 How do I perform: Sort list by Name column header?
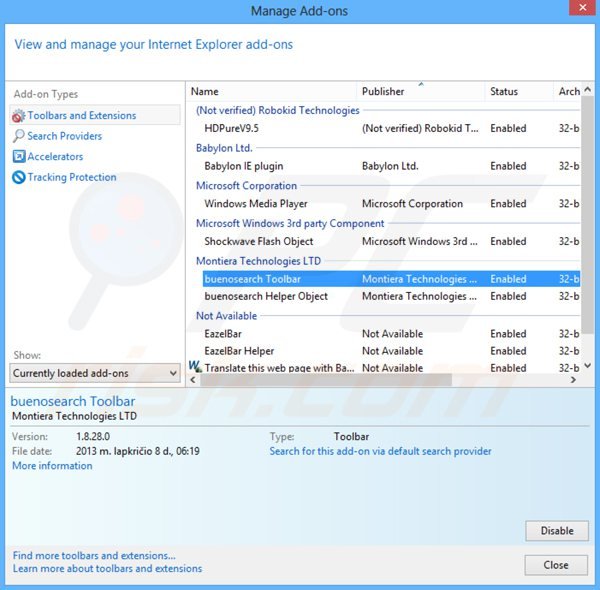click(x=270, y=91)
